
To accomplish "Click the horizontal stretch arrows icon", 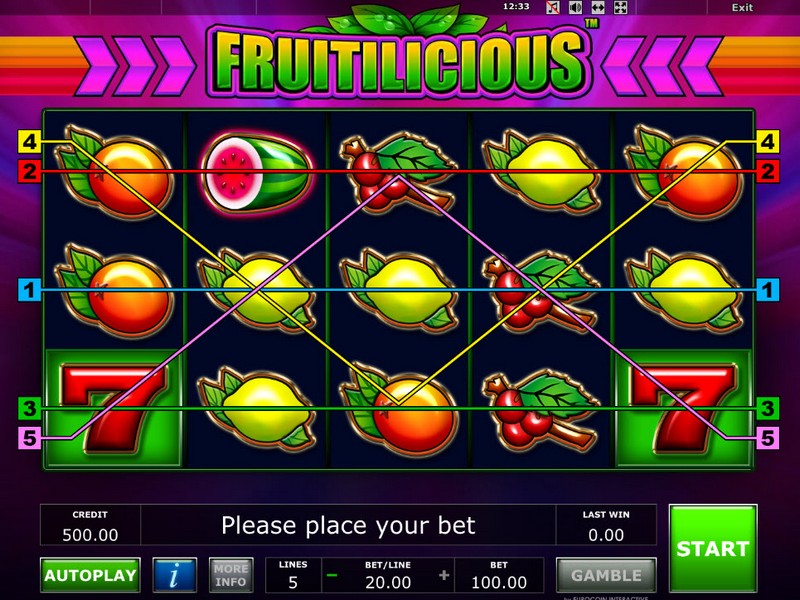I will click(x=598, y=7).
